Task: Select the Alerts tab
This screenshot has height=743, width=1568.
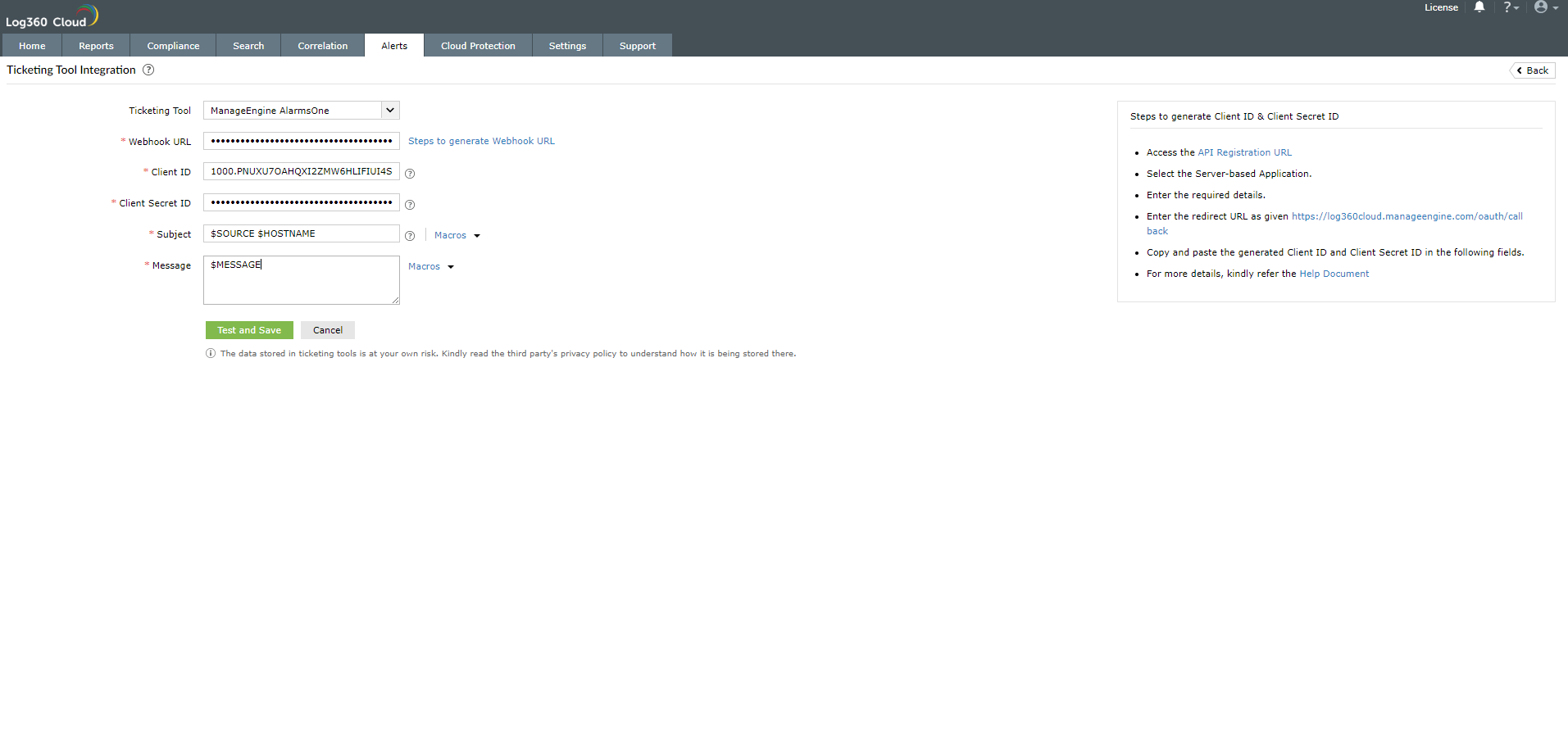Action: click(394, 46)
